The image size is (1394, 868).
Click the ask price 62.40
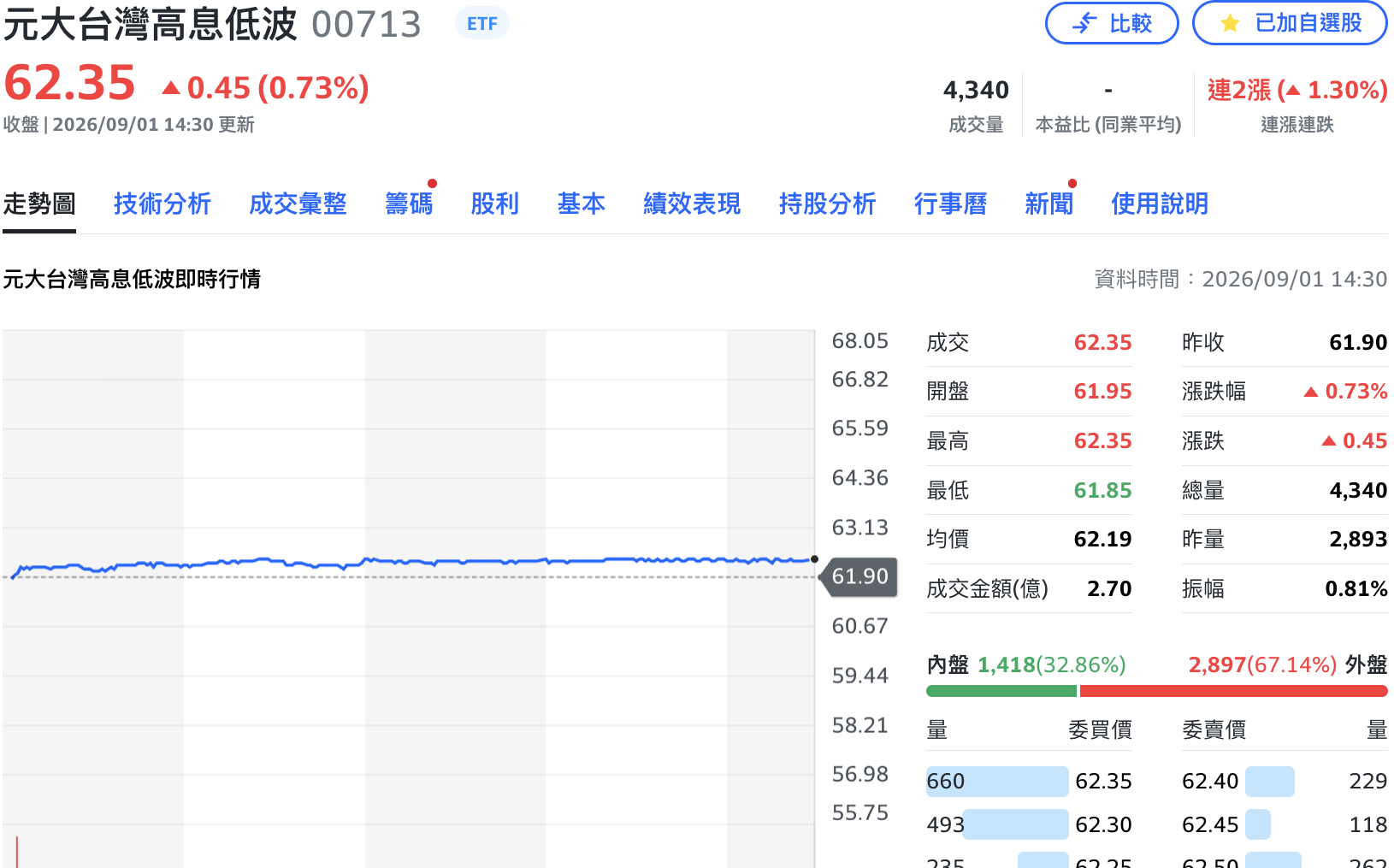click(1210, 782)
